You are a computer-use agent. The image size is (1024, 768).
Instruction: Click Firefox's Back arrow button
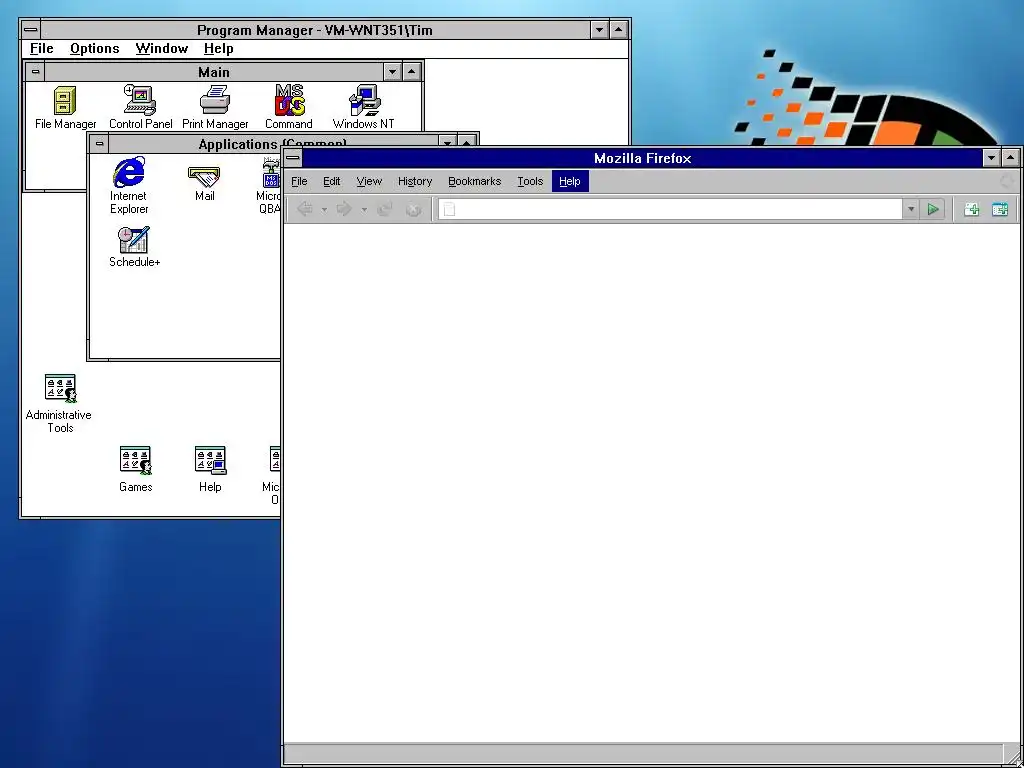pos(305,209)
